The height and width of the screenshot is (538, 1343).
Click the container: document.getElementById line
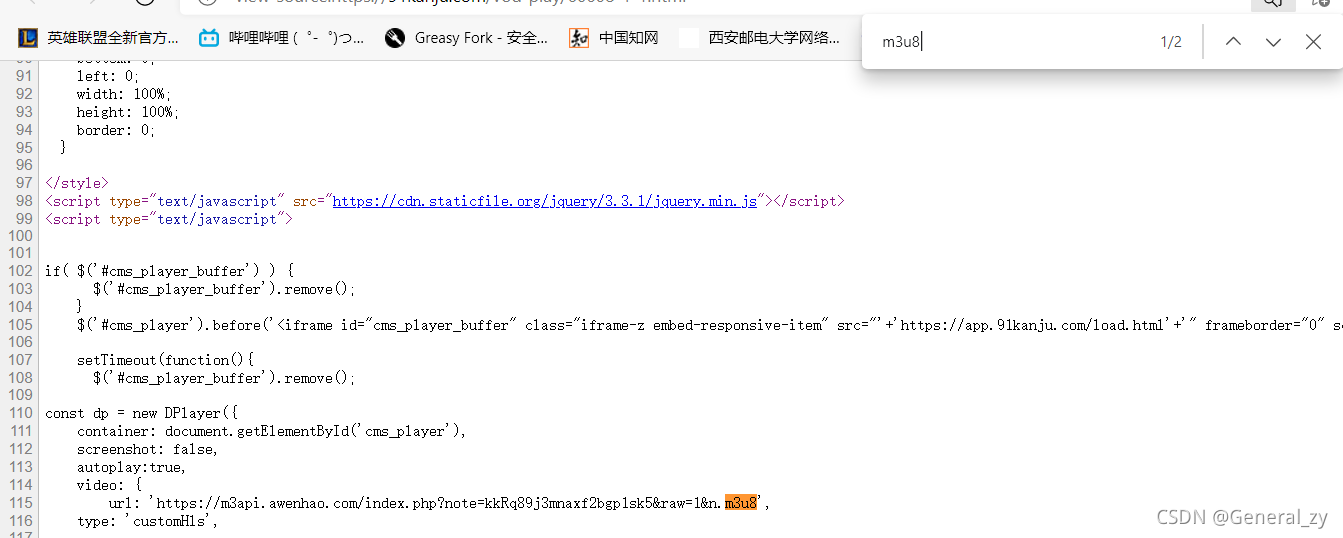(272, 431)
